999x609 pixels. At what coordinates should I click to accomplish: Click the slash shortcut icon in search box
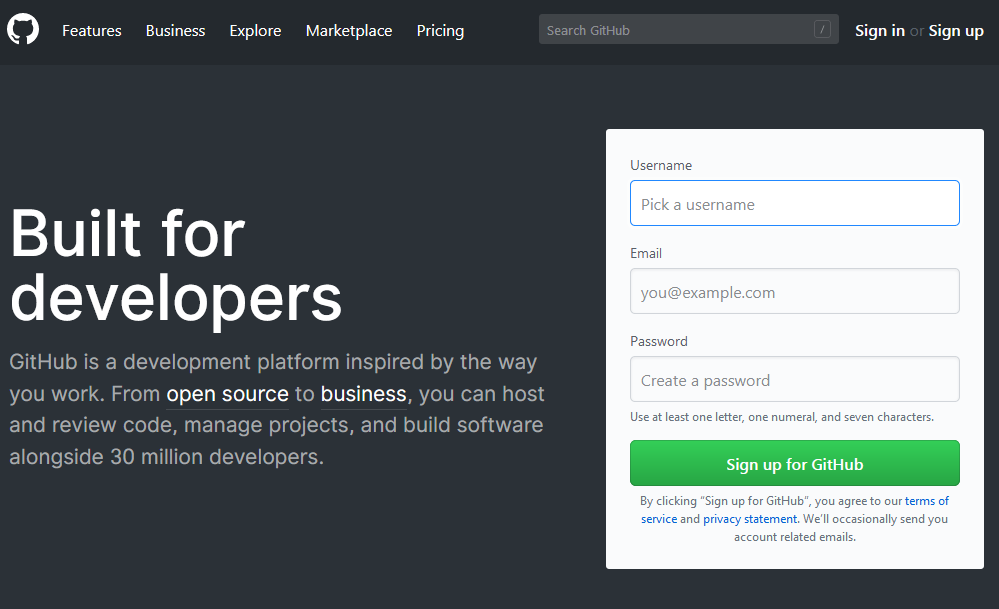coord(822,29)
